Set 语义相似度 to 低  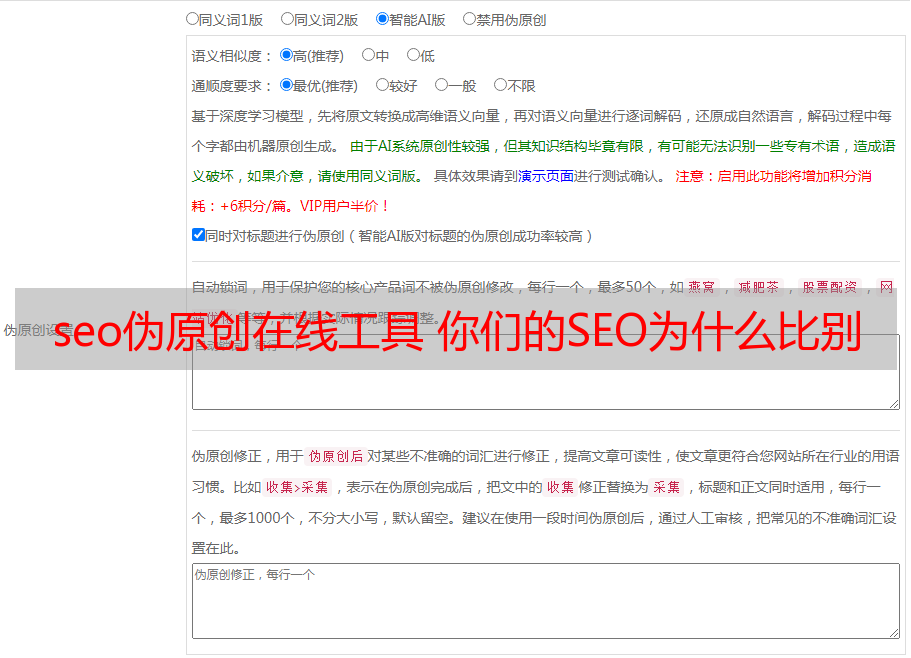click(414, 55)
